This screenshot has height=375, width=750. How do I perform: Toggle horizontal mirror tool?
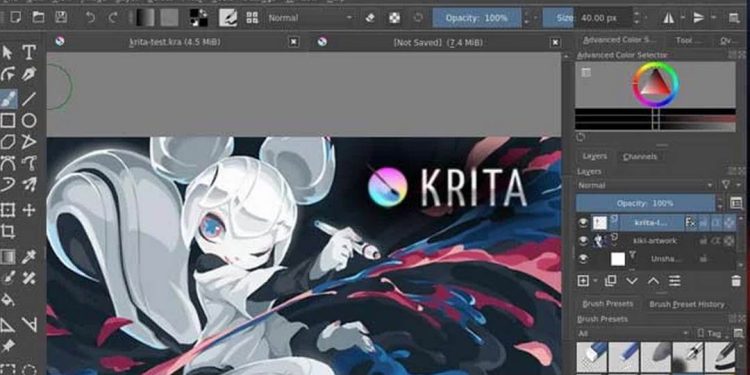point(669,18)
